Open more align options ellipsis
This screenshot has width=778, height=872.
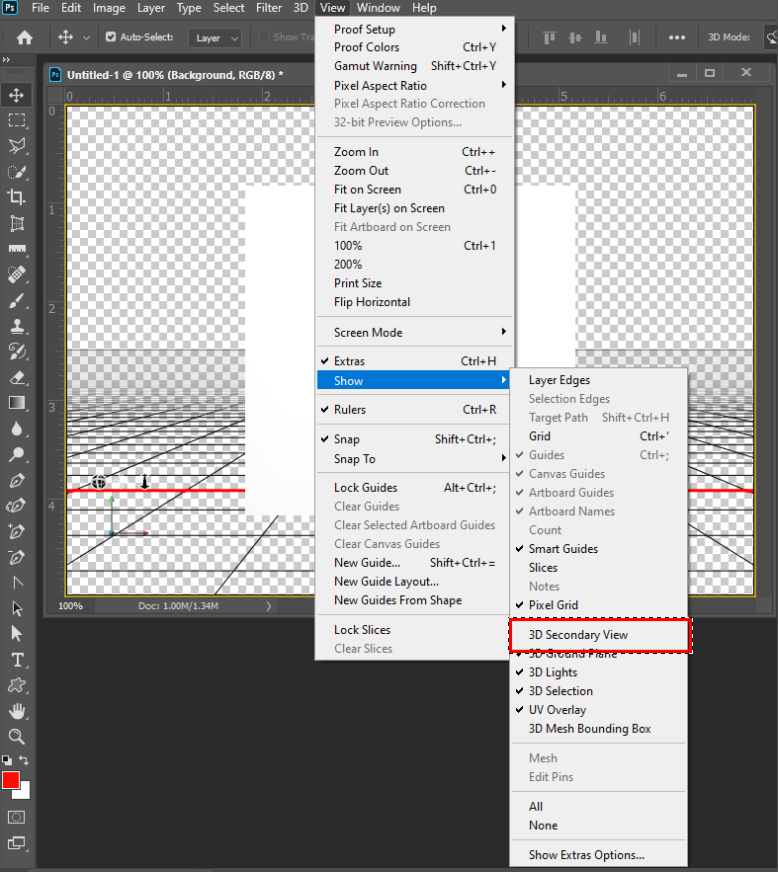pyautogui.click(x=677, y=37)
